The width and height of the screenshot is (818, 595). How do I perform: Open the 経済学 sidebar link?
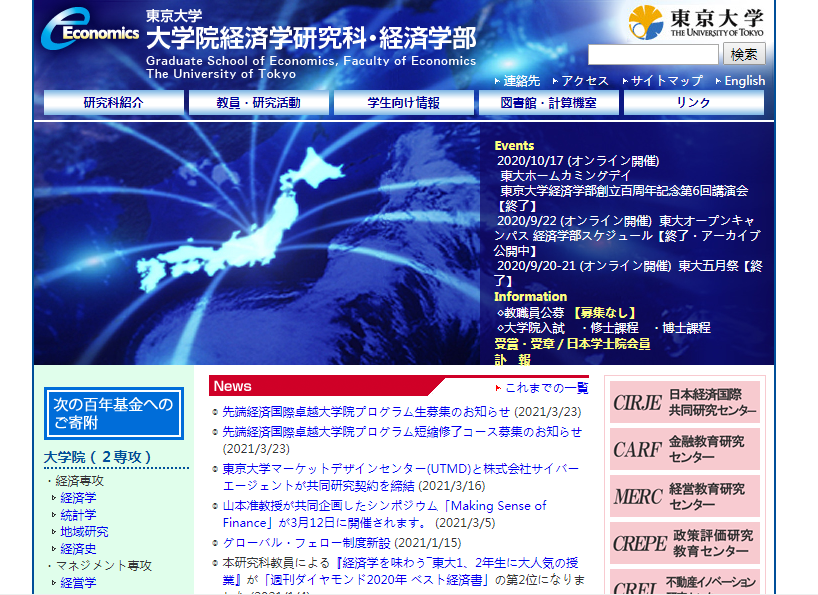click(x=78, y=498)
